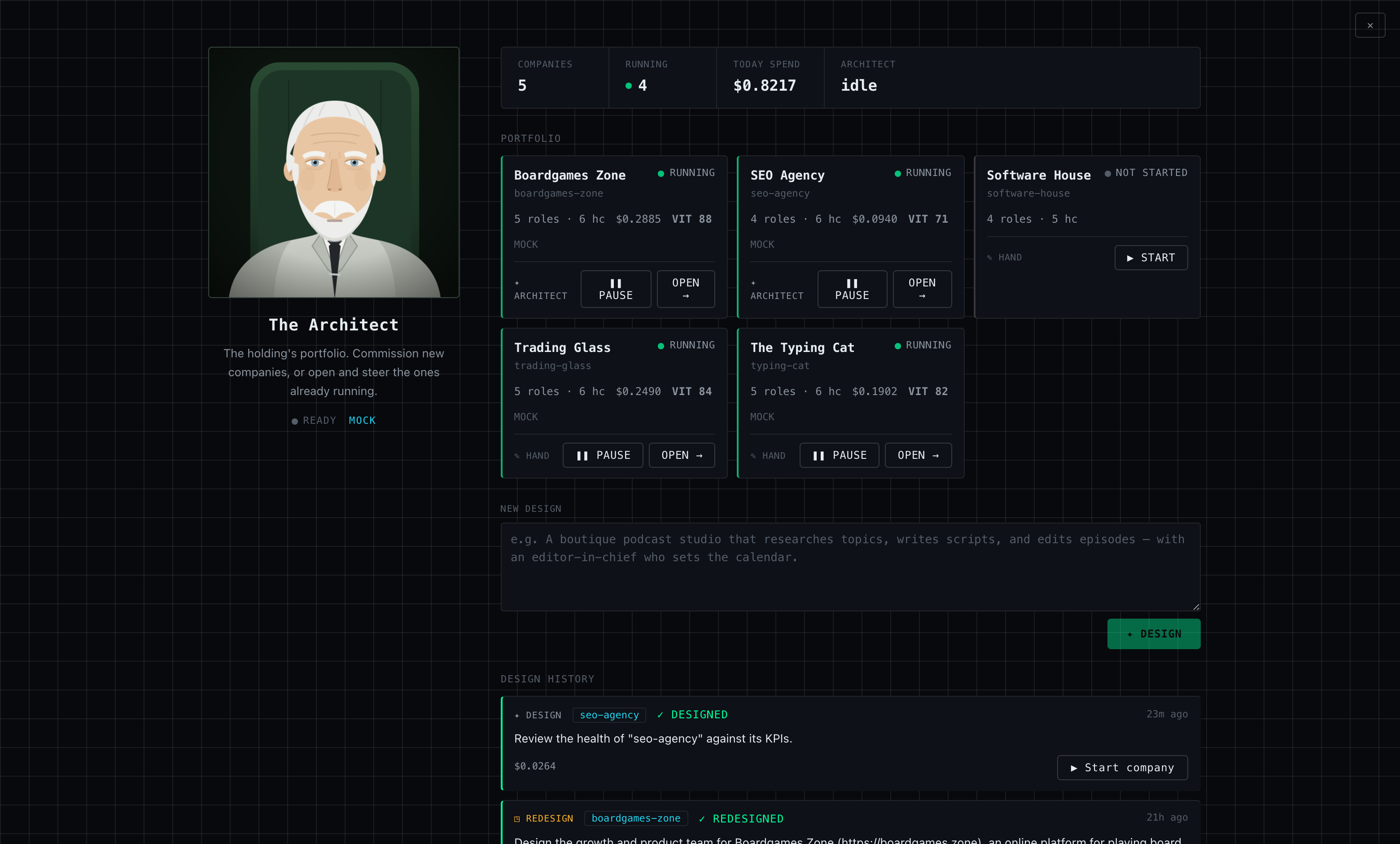This screenshot has height=844, width=1400.
Task: Click the DESIGN type label in seo-agency entry
Action: coord(538,715)
